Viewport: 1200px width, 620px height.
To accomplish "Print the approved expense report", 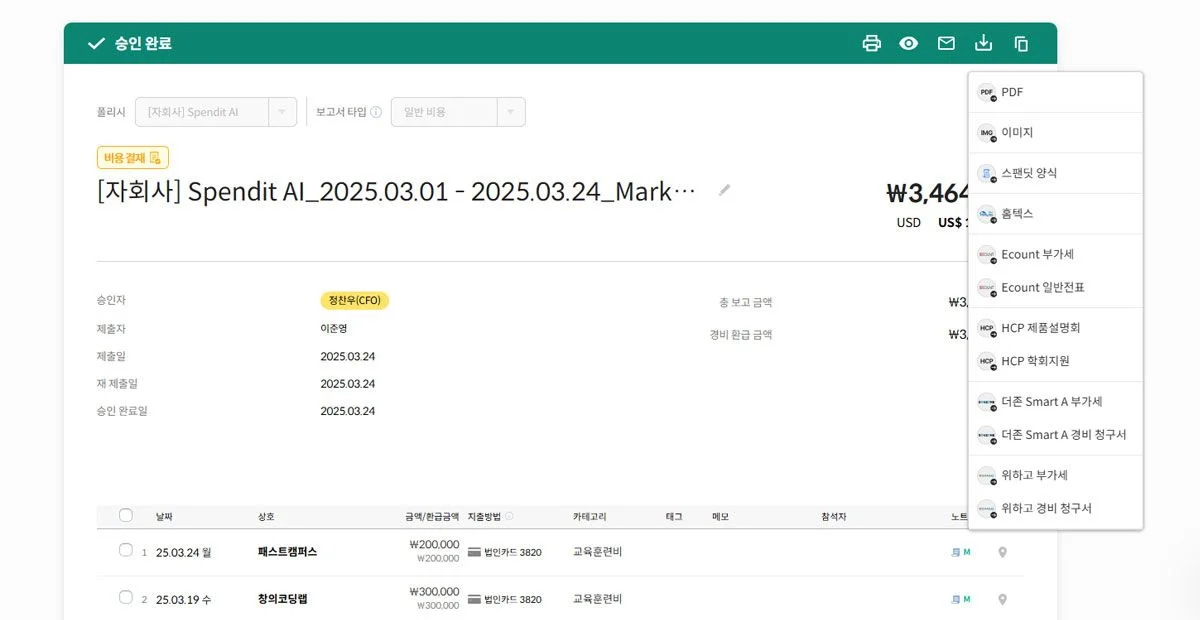I will pos(871,43).
